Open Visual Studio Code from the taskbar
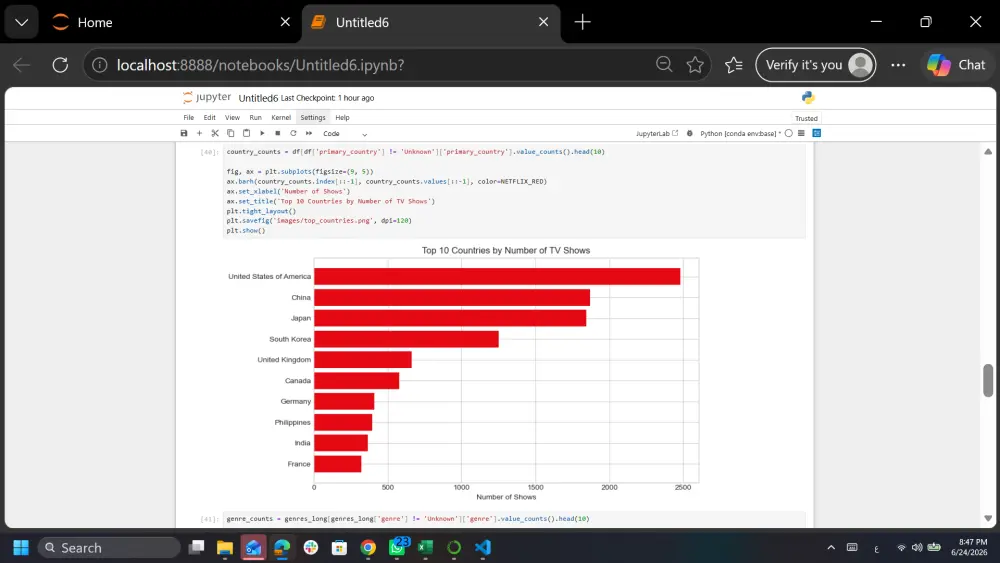 pos(483,548)
